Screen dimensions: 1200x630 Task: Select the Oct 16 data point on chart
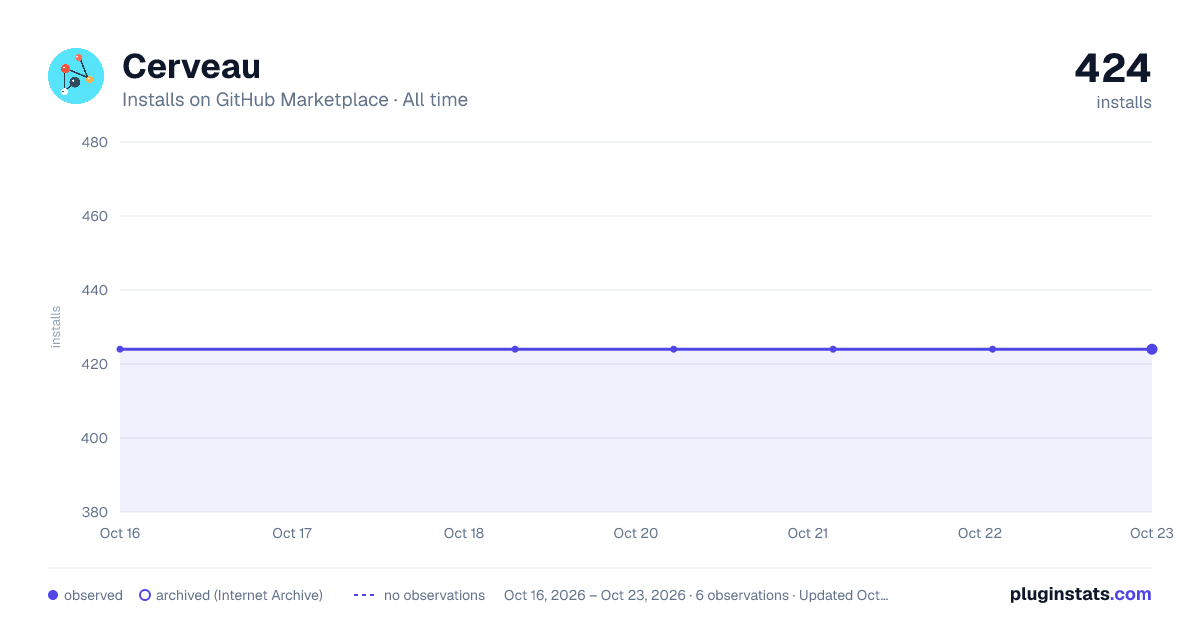tap(120, 349)
